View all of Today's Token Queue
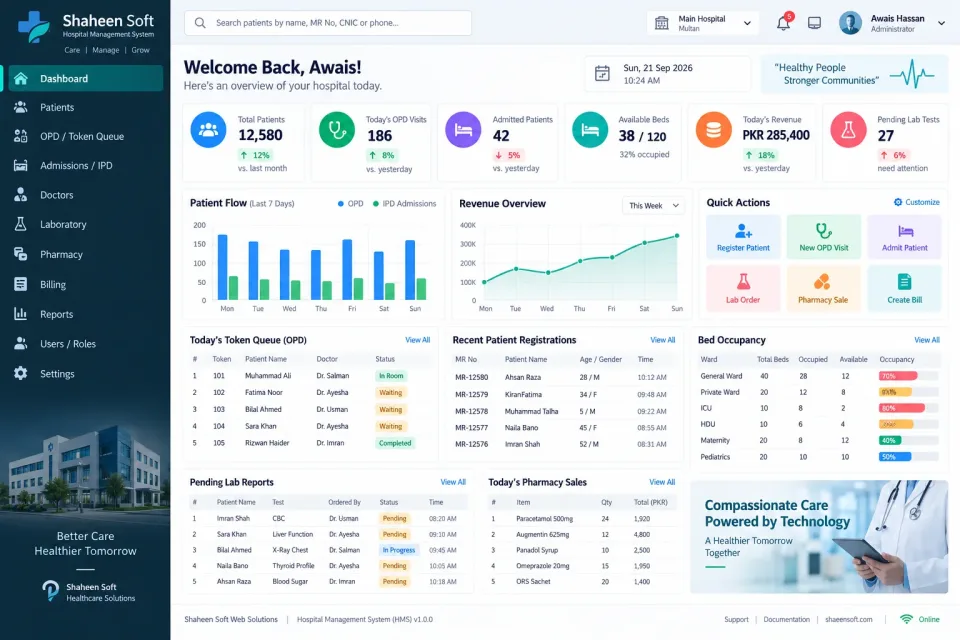 (x=418, y=340)
